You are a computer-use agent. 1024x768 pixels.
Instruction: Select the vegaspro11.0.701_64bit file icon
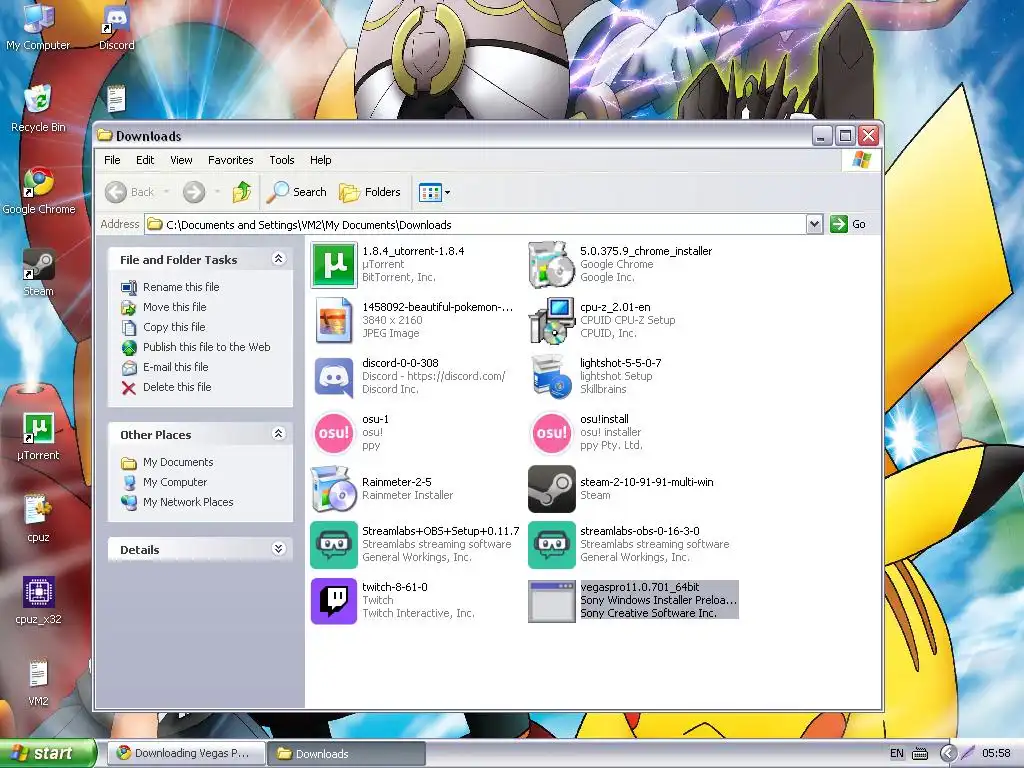pos(551,601)
